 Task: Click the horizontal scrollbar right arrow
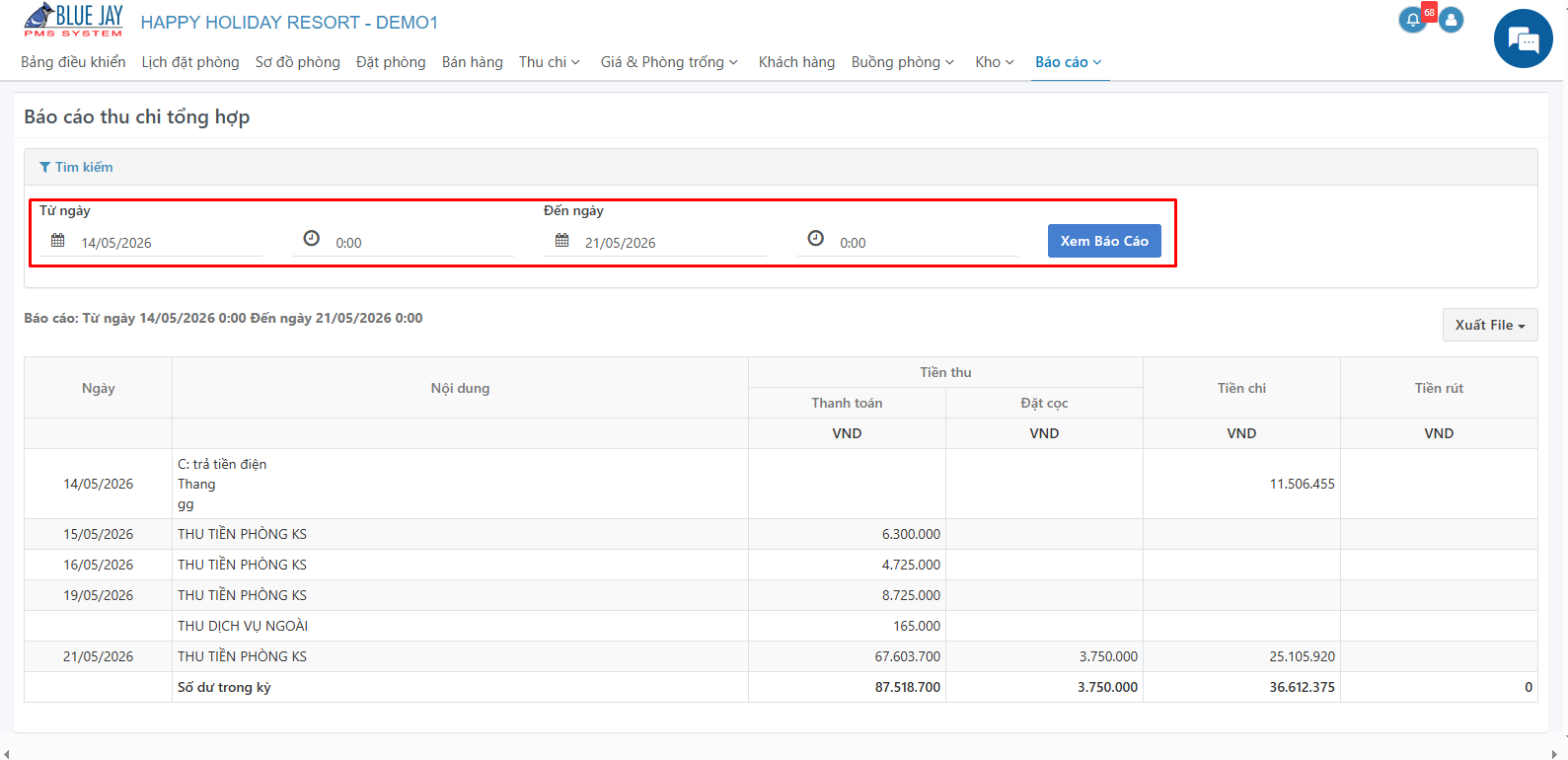click(x=1554, y=755)
